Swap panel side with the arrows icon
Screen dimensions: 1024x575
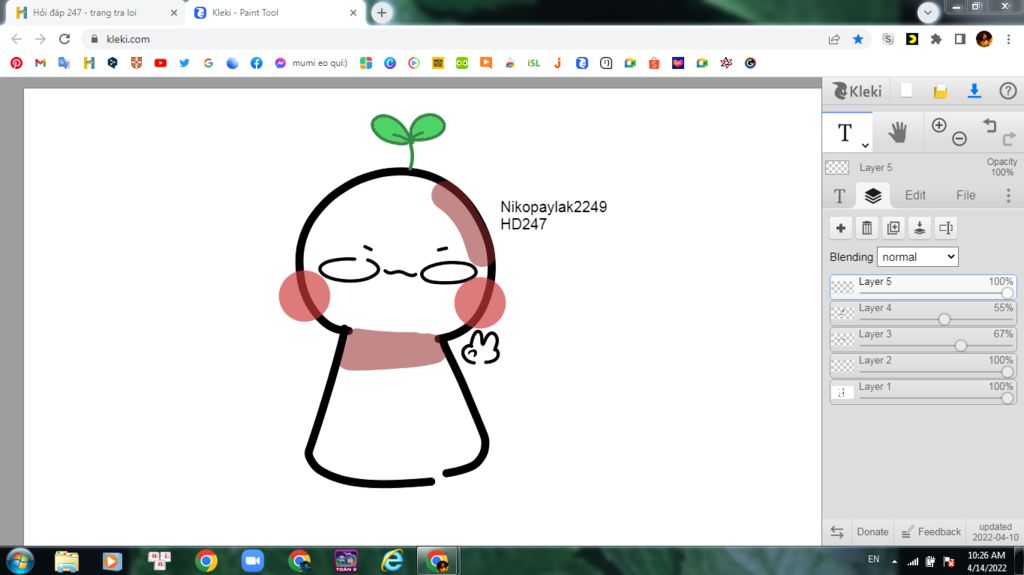(837, 532)
